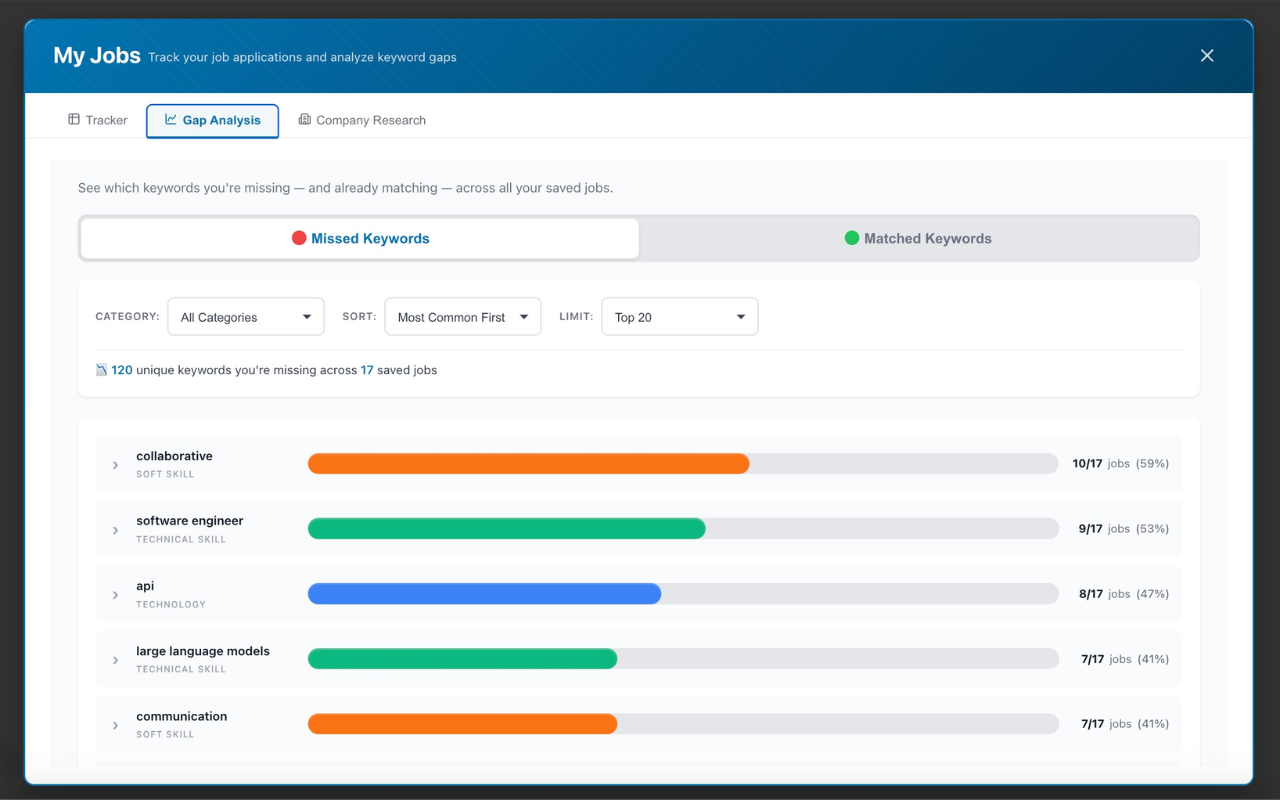Screen dimensions: 1280x800
Task: Expand the large language models row
Action: point(116,660)
